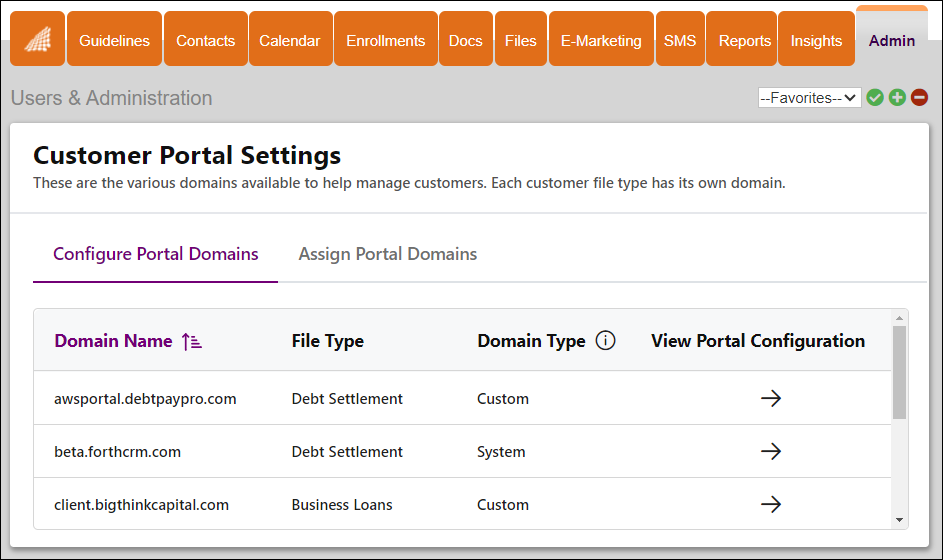Go to the E-Marketing tab

click(x=601, y=38)
